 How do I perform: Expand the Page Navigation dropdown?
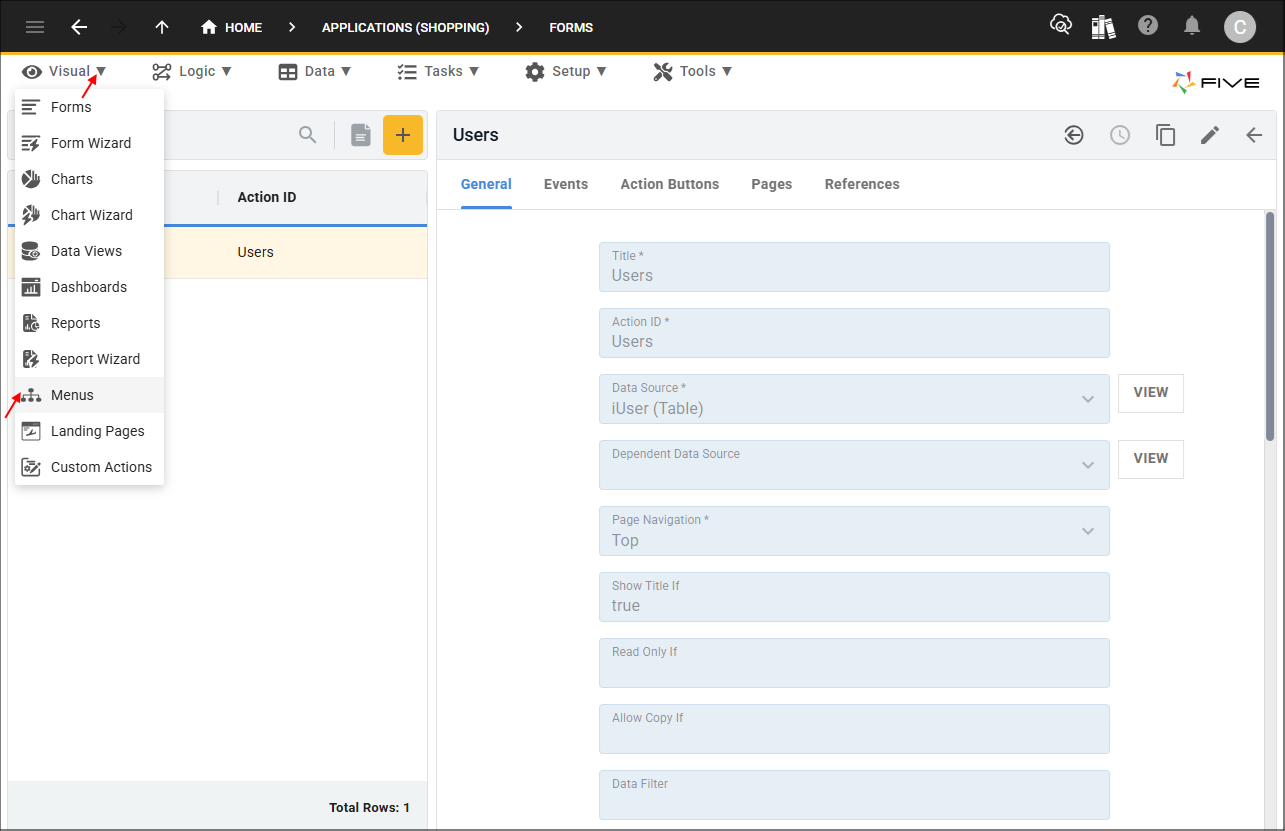pos(1087,531)
